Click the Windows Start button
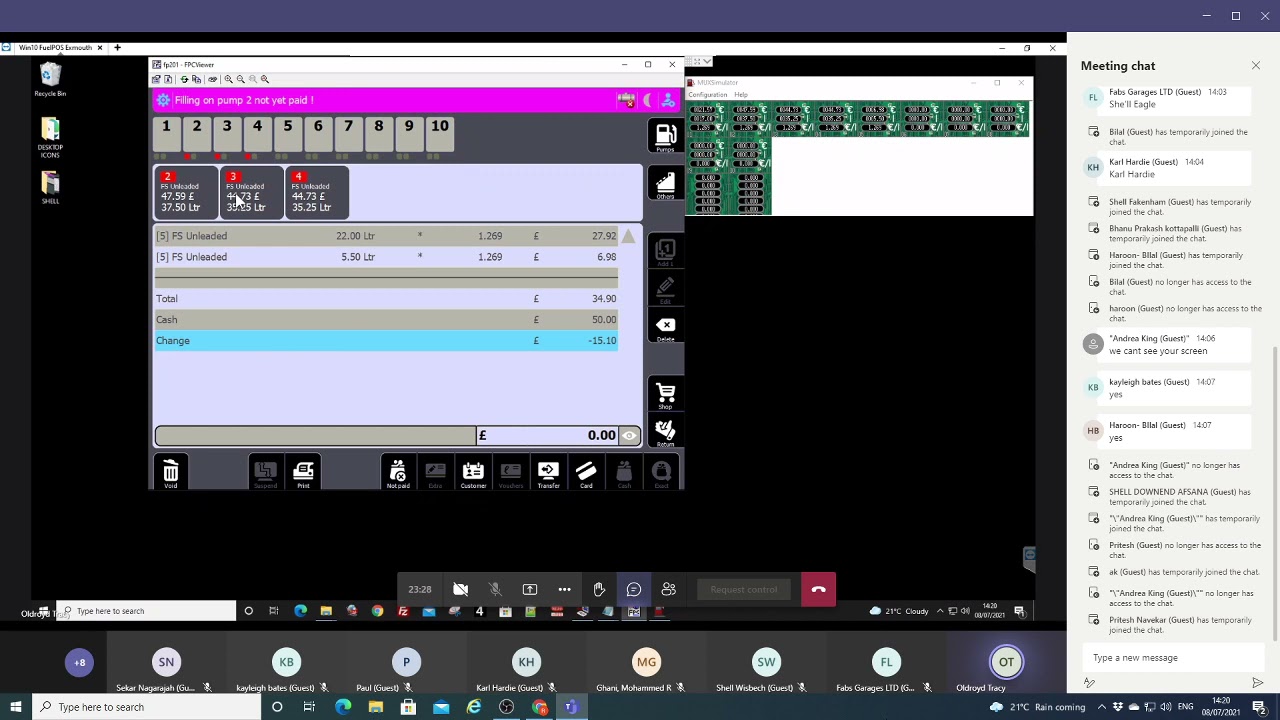 15,707
